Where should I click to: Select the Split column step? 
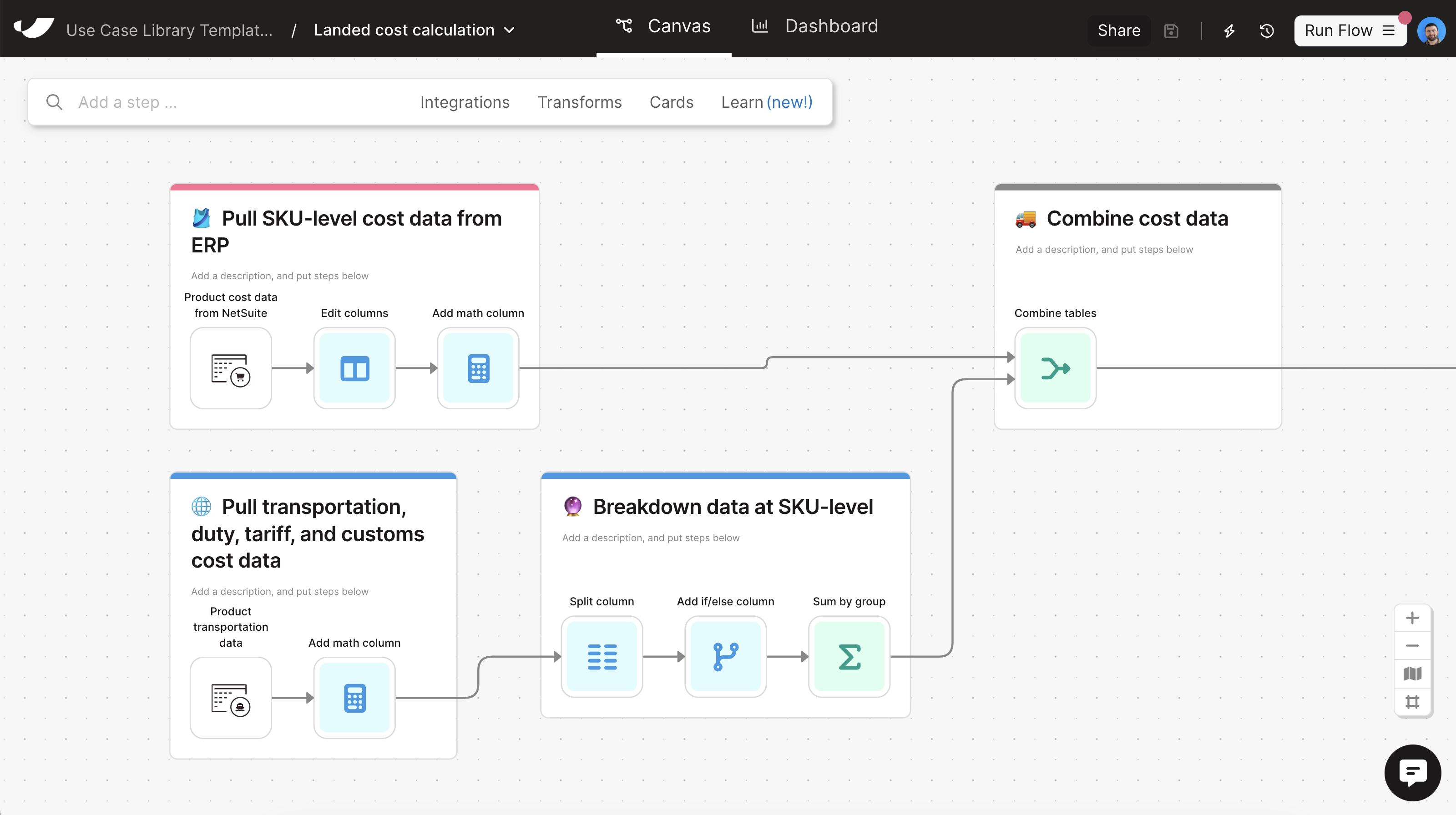[x=602, y=656]
